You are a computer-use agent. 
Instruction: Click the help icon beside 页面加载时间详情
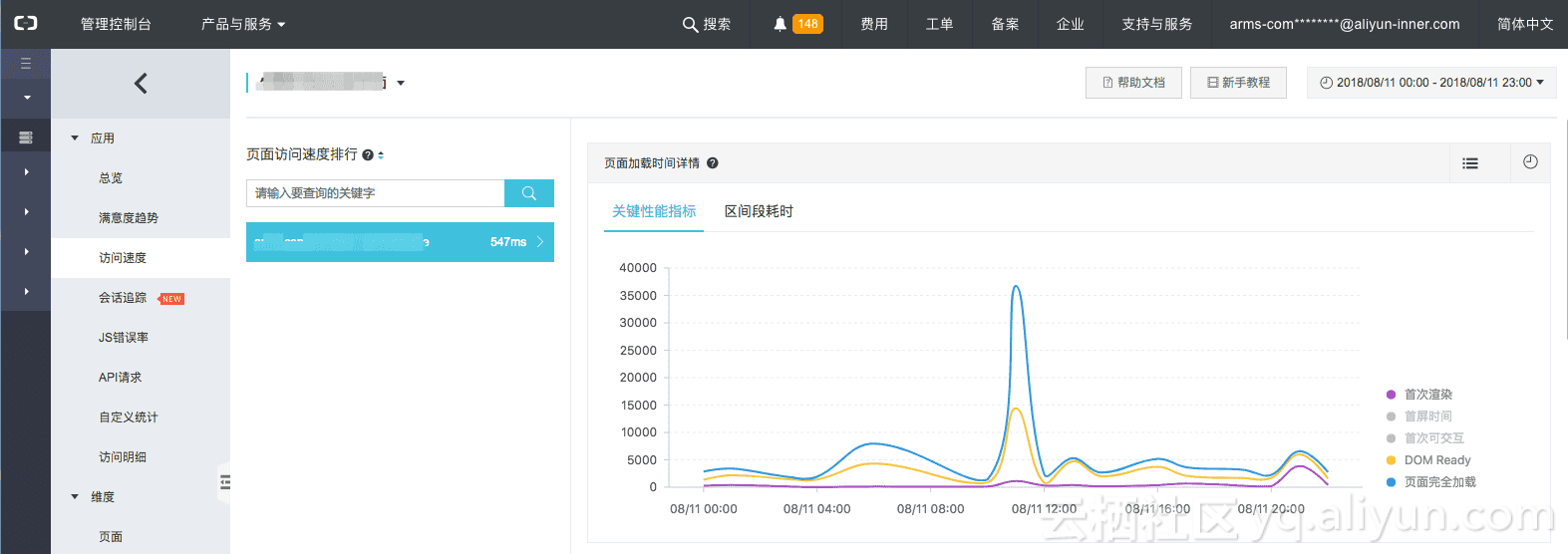(713, 163)
